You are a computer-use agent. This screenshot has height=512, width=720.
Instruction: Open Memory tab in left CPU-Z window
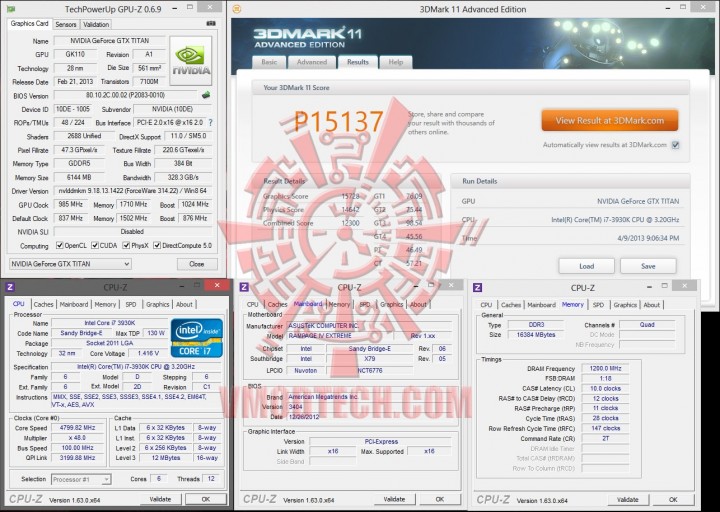pos(105,304)
